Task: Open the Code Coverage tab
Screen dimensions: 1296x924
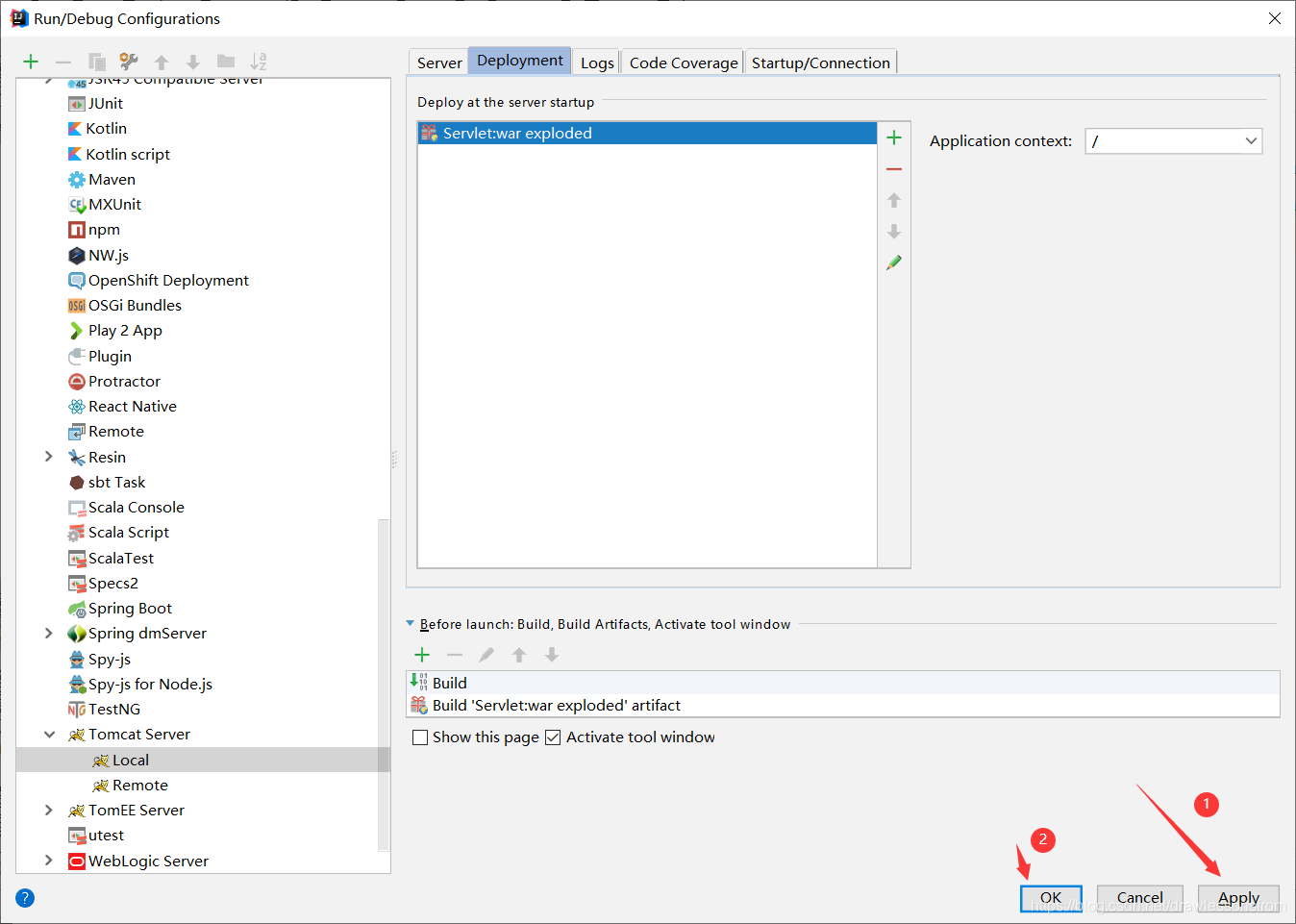Action: coord(684,62)
